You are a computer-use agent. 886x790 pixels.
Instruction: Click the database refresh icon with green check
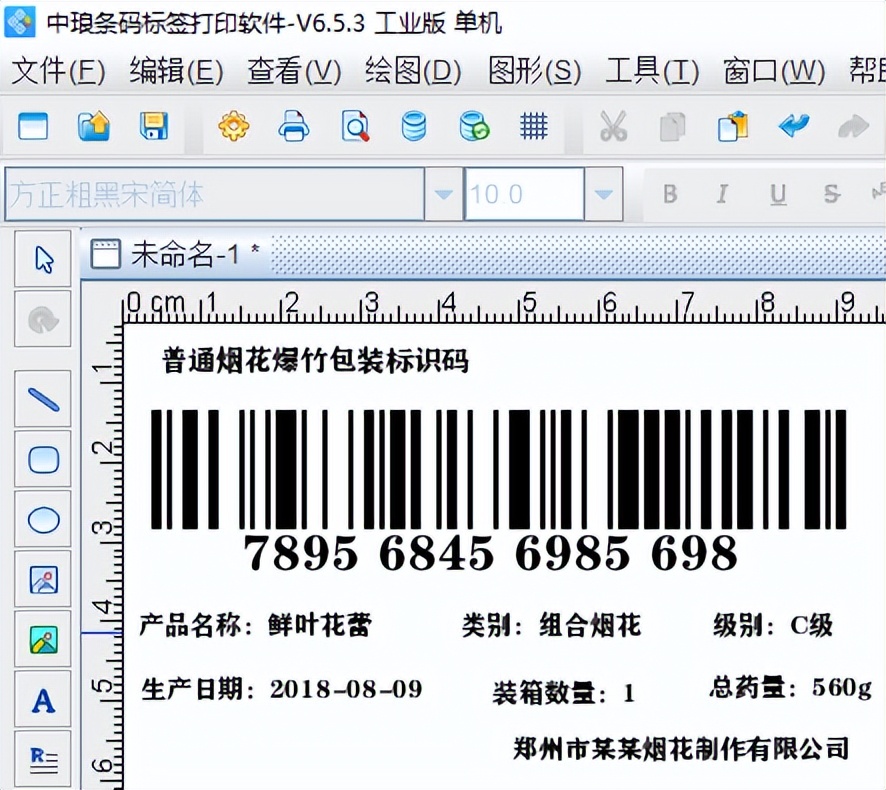pos(474,125)
